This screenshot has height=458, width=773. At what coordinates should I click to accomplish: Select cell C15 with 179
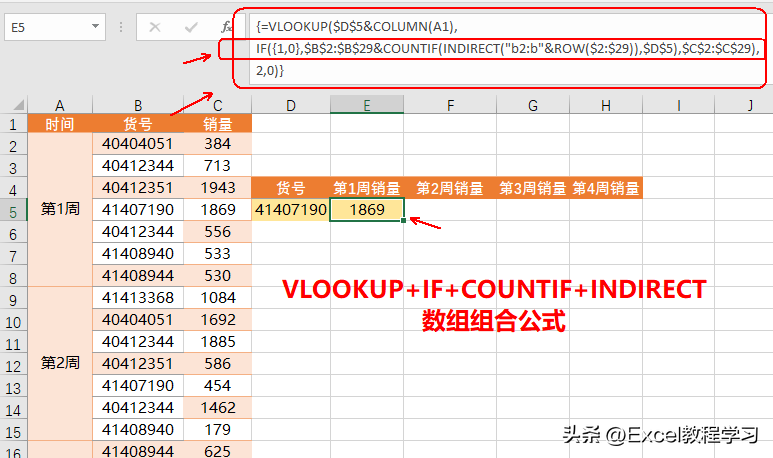pyautogui.click(x=217, y=429)
